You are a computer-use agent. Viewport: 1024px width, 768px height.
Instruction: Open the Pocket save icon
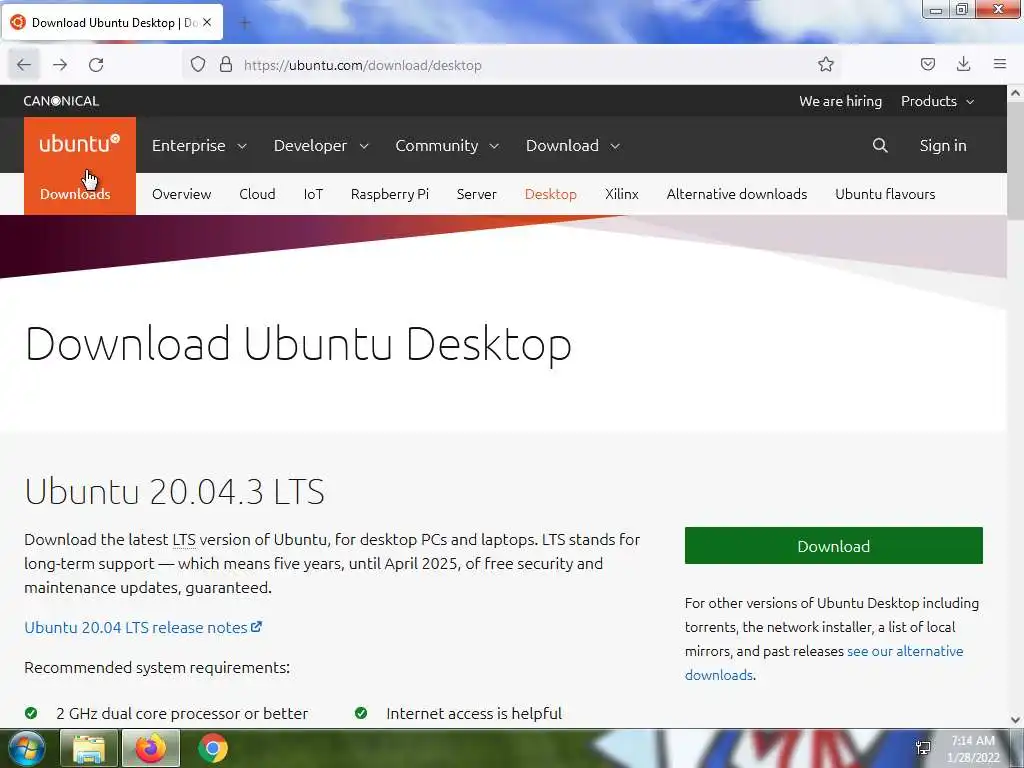927,64
